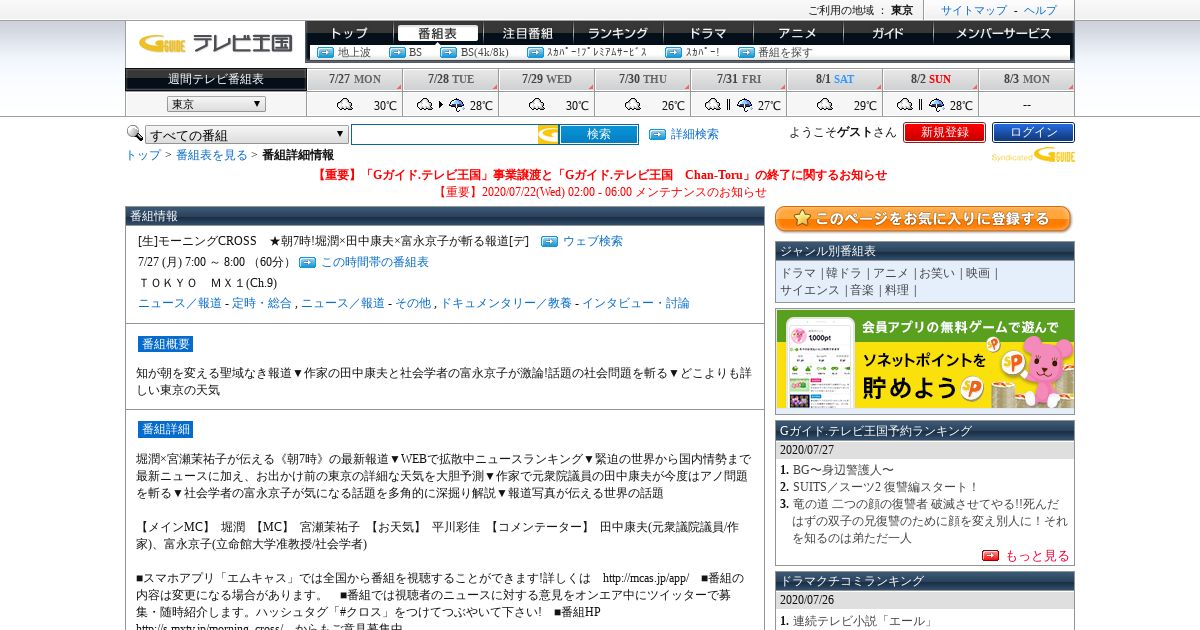Click the 番組表を見る breadcrumb link

(x=212, y=155)
